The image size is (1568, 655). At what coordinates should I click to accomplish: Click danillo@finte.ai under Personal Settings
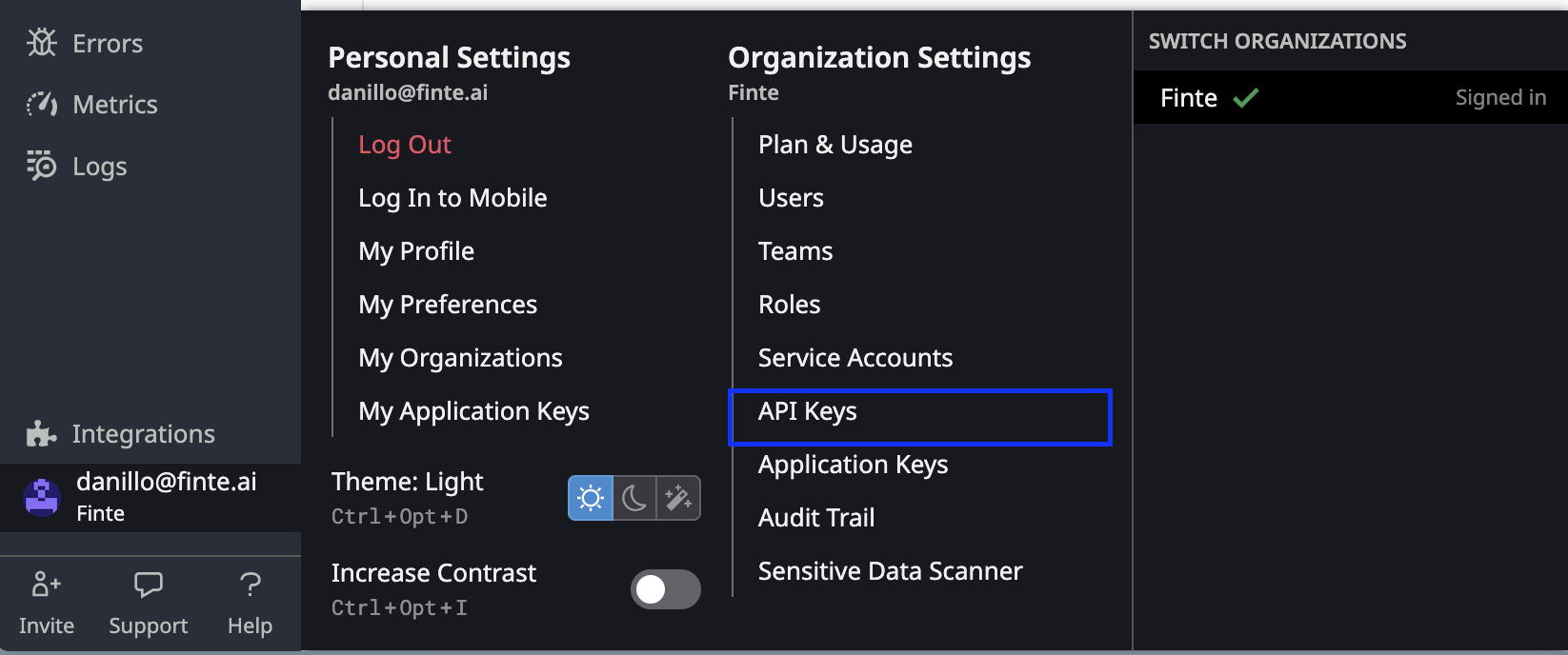[408, 92]
